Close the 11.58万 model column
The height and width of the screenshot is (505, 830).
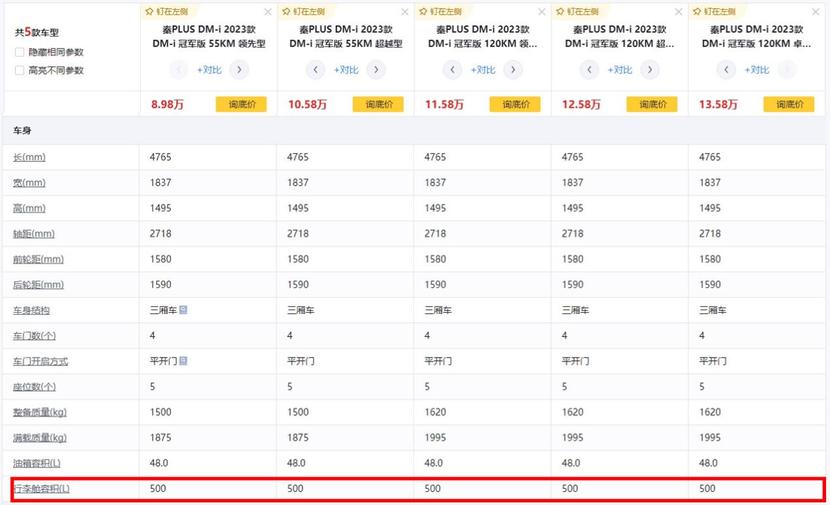tap(542, 12)
